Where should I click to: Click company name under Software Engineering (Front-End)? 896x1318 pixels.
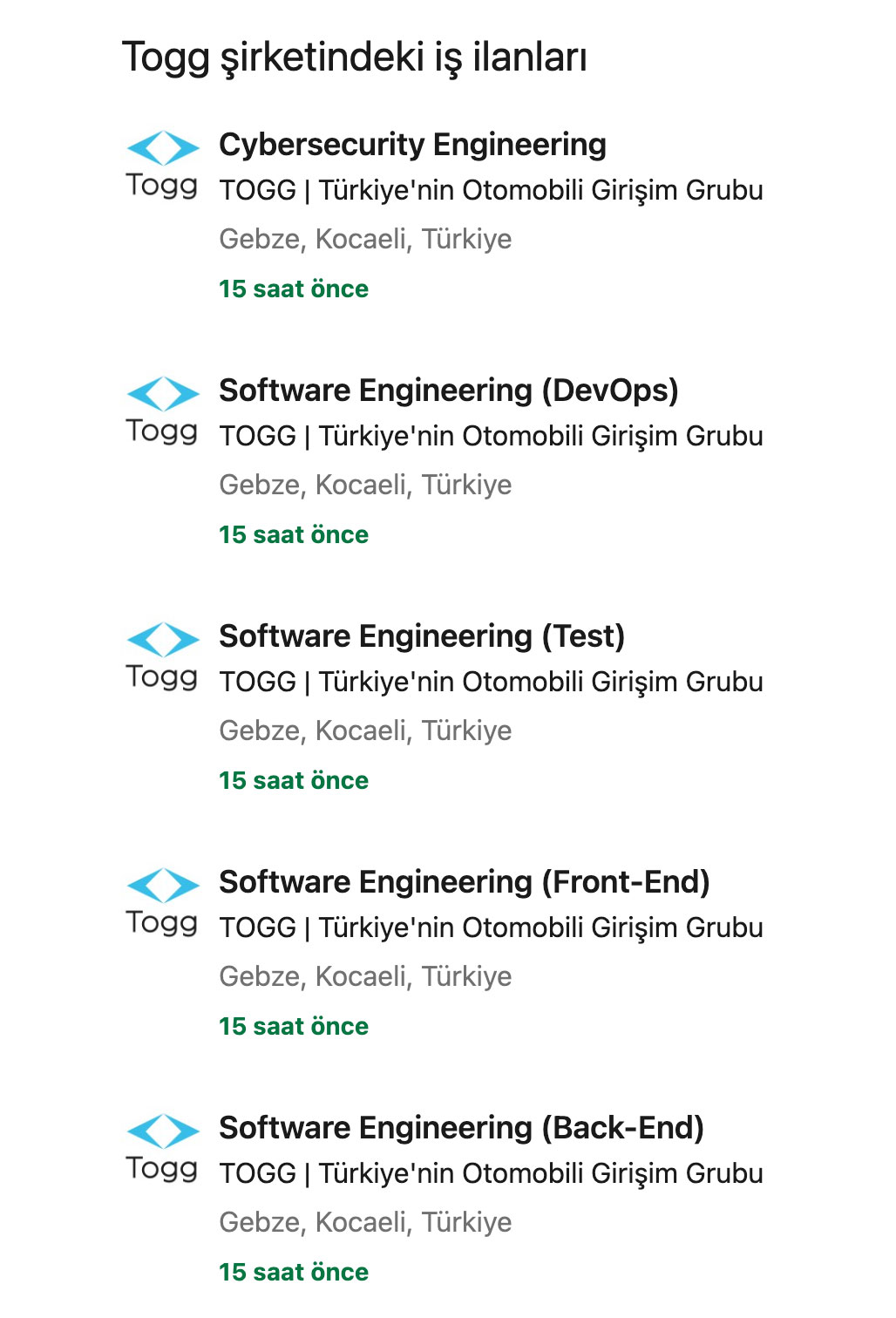[x=491, y=927]
